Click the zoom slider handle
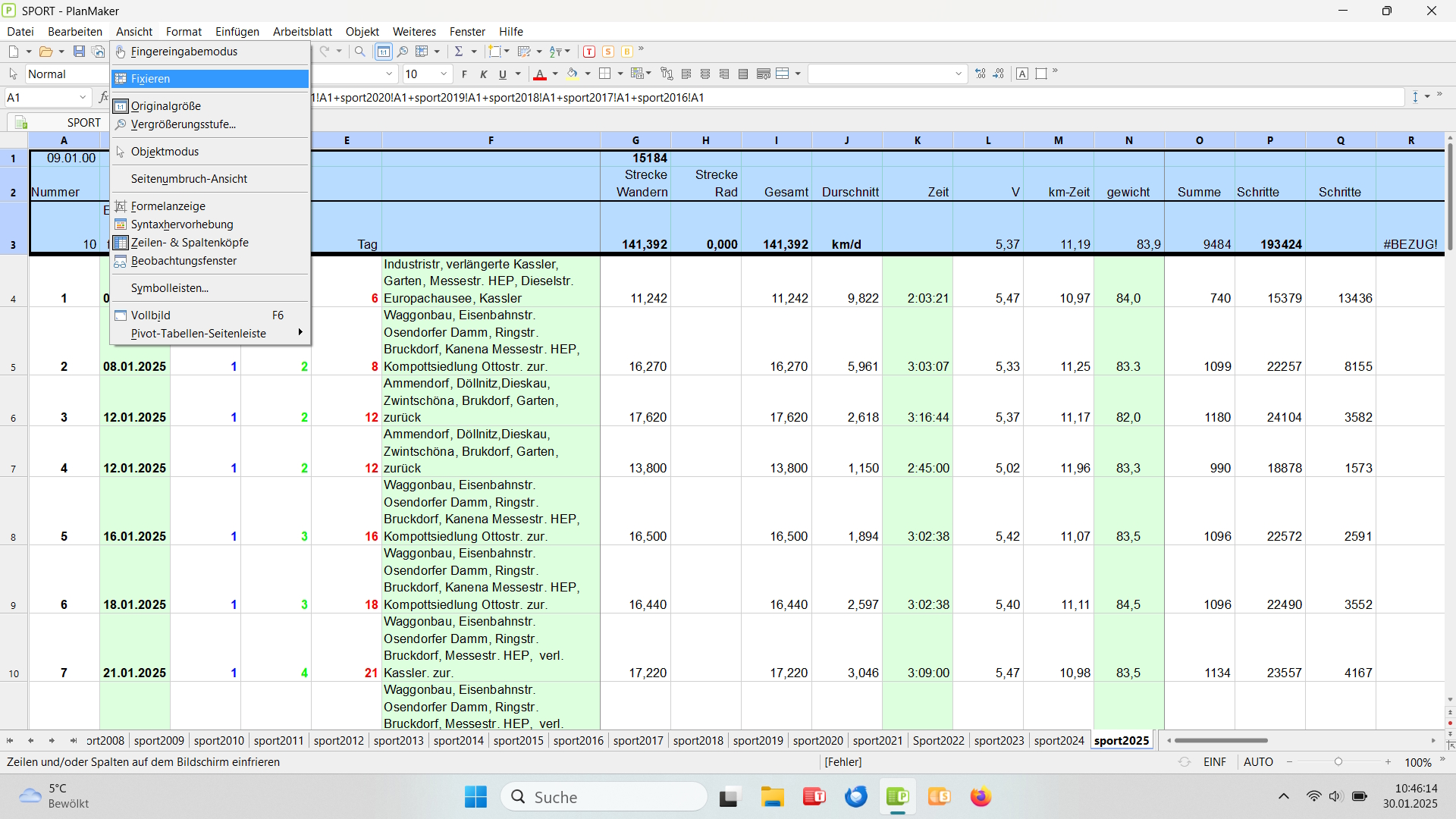The height and width of the screenshot is (819, 1456). 1338,762
